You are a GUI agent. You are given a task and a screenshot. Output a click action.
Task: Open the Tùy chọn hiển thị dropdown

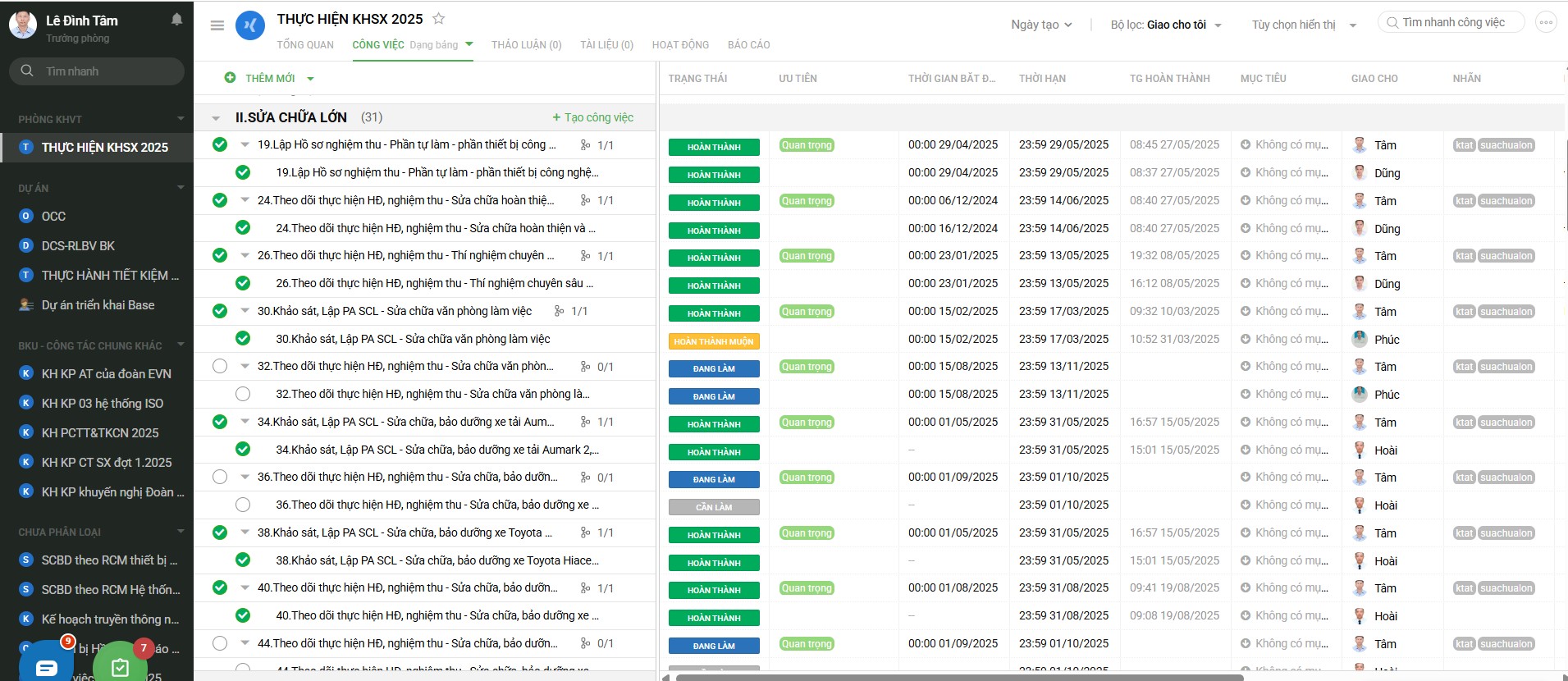tap(1303, 25)
